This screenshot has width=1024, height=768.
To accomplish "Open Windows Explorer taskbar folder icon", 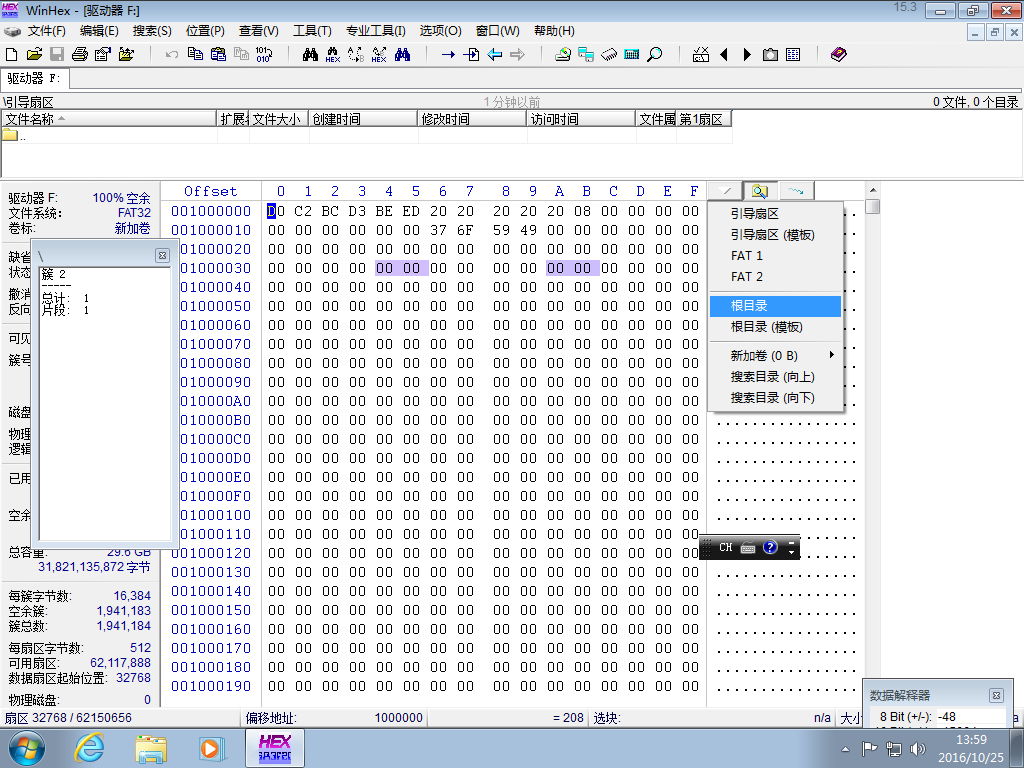I will (x=151, y=748).
